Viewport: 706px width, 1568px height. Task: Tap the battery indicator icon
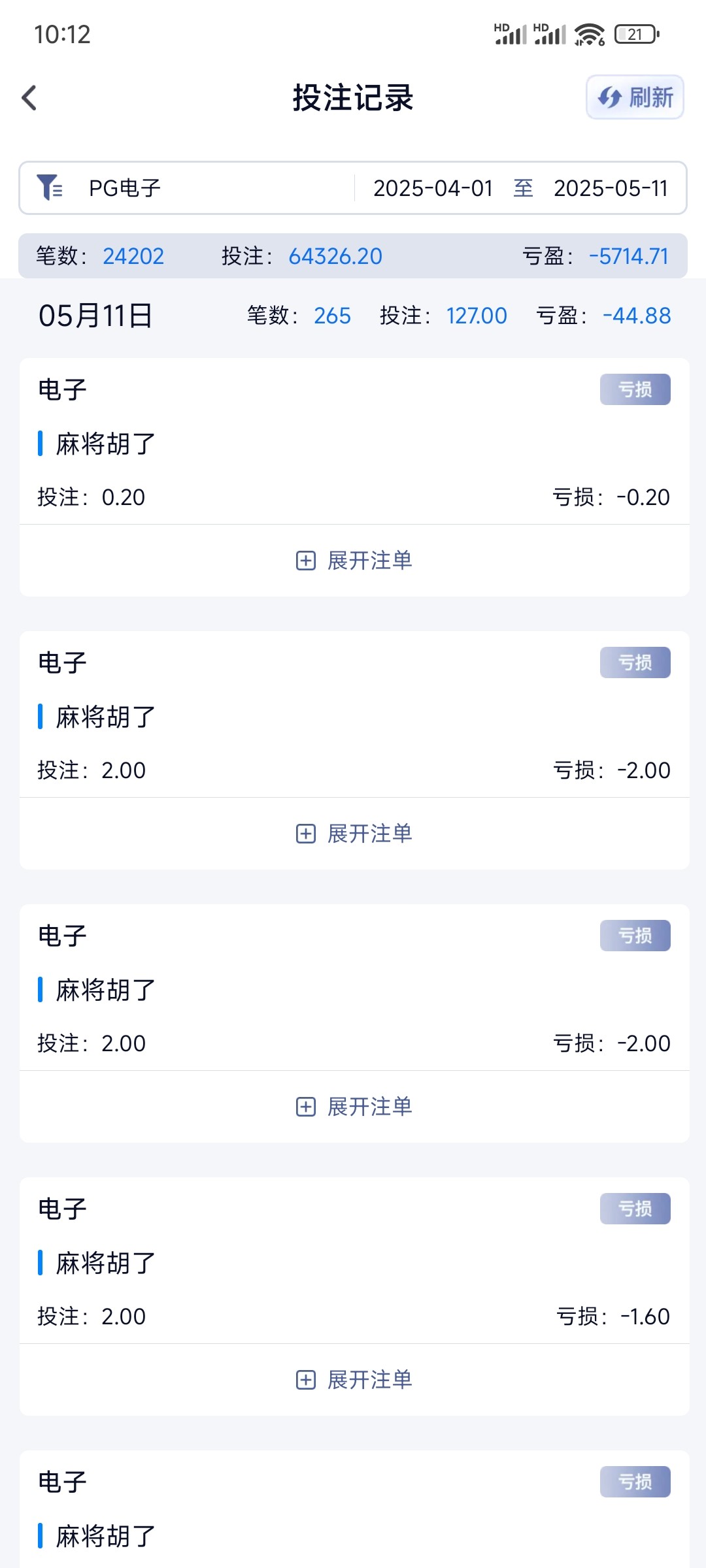pyautogui.click(x=637, y=34)
